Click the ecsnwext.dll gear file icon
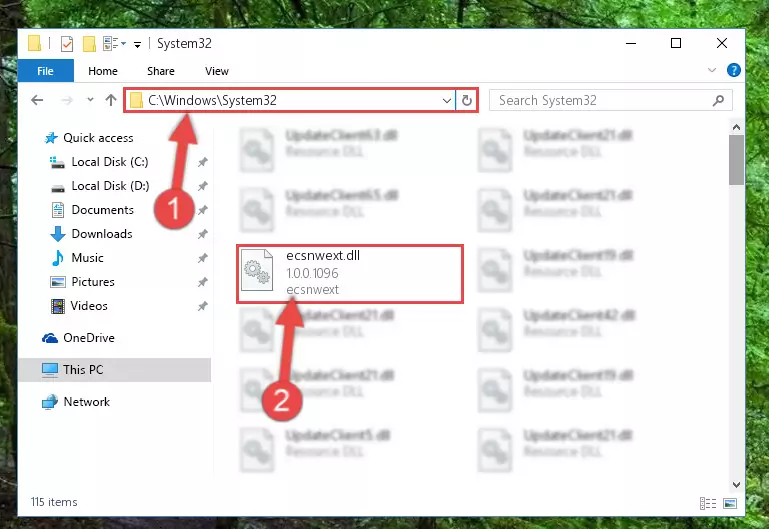The width and height of the screenshot is (769, 529). (258, 270)
